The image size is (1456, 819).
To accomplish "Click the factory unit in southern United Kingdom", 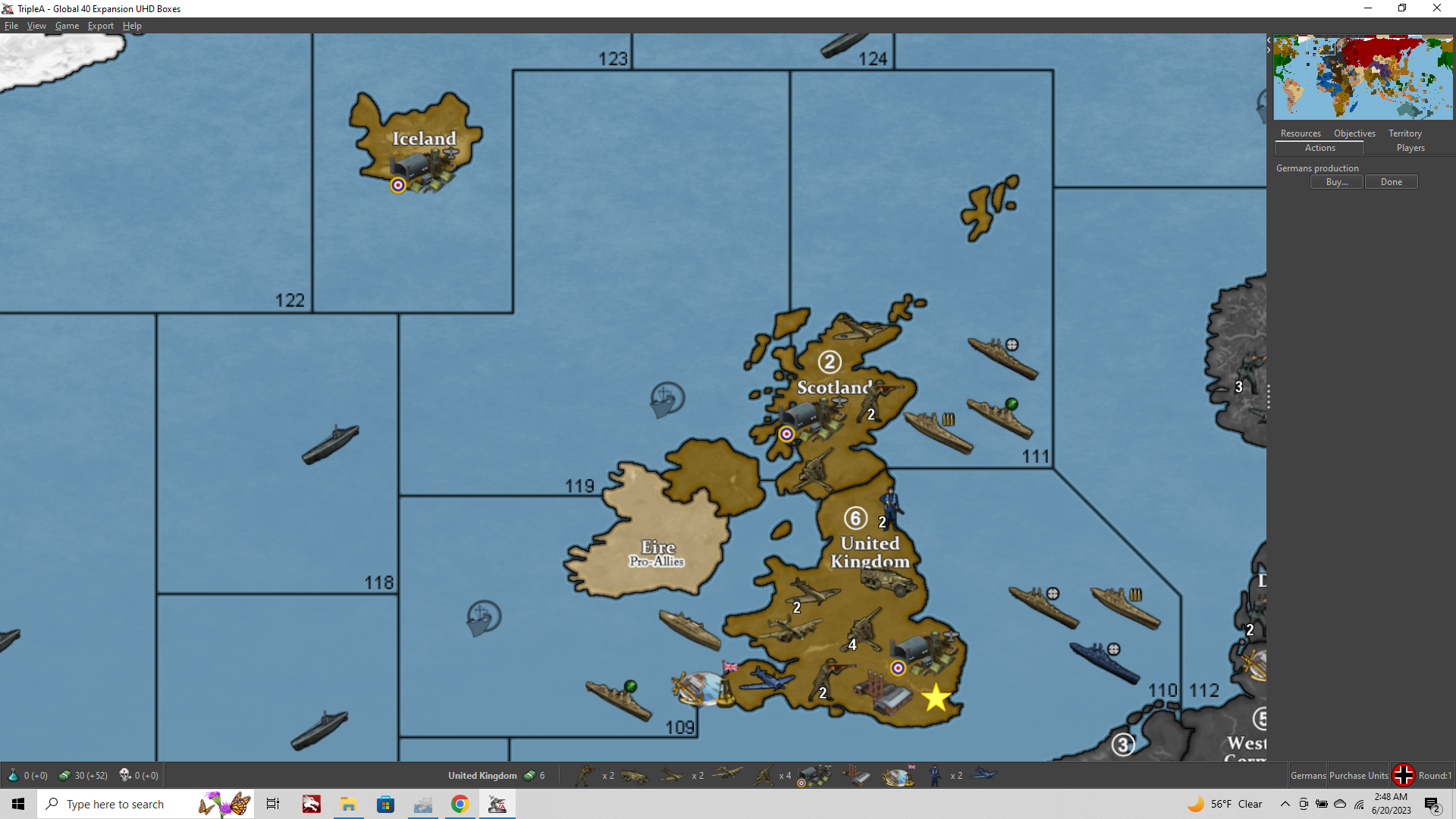I will coord(883,693).
